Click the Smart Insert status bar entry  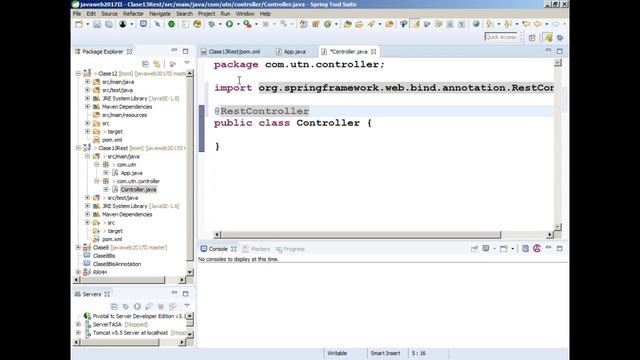point(385,353)
